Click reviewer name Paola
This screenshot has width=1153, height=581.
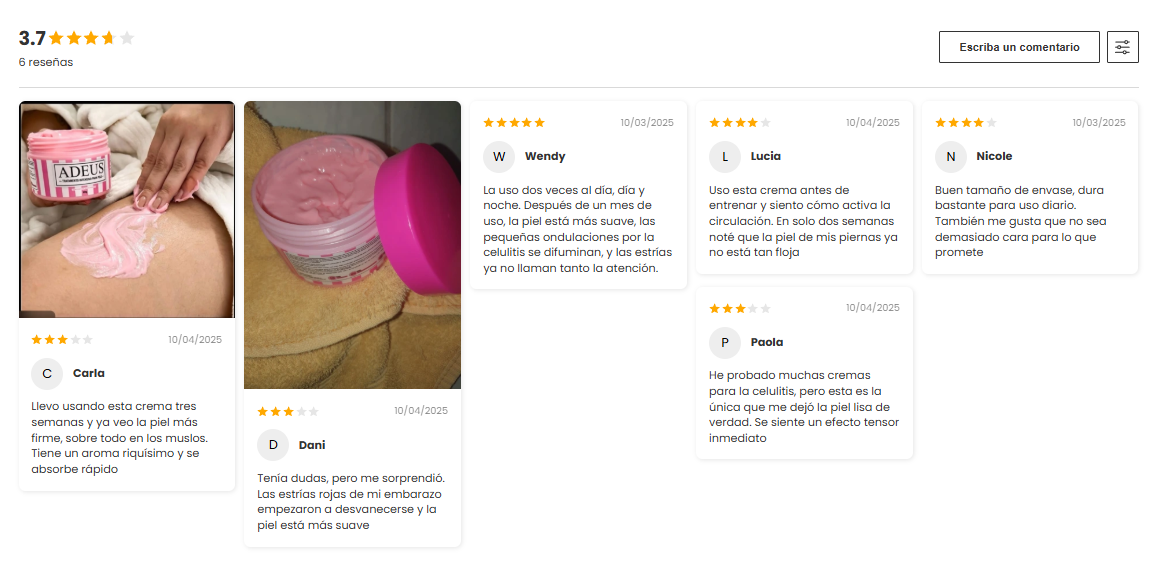click(766, 342)
